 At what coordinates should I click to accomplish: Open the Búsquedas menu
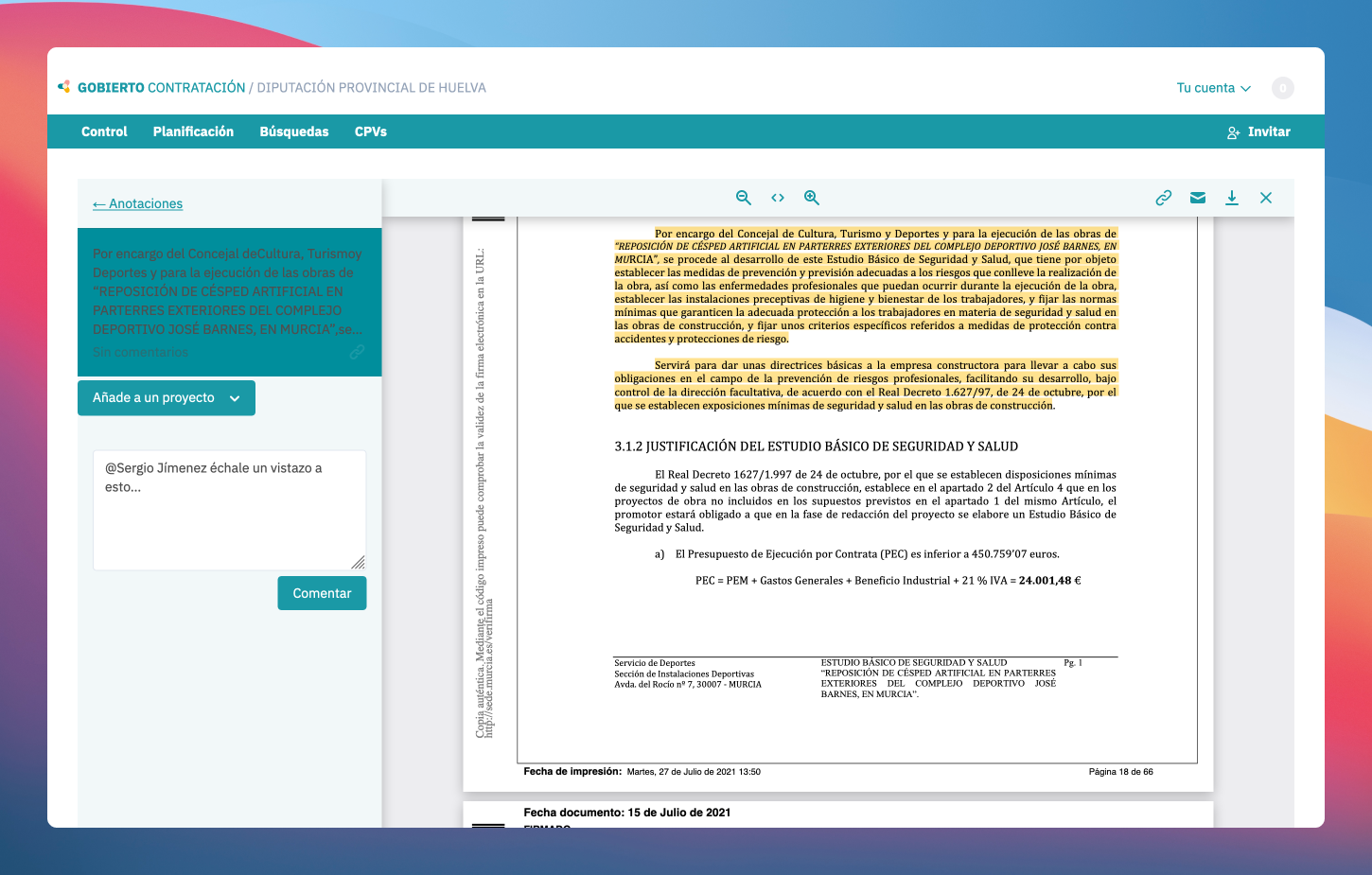[294, 131]
